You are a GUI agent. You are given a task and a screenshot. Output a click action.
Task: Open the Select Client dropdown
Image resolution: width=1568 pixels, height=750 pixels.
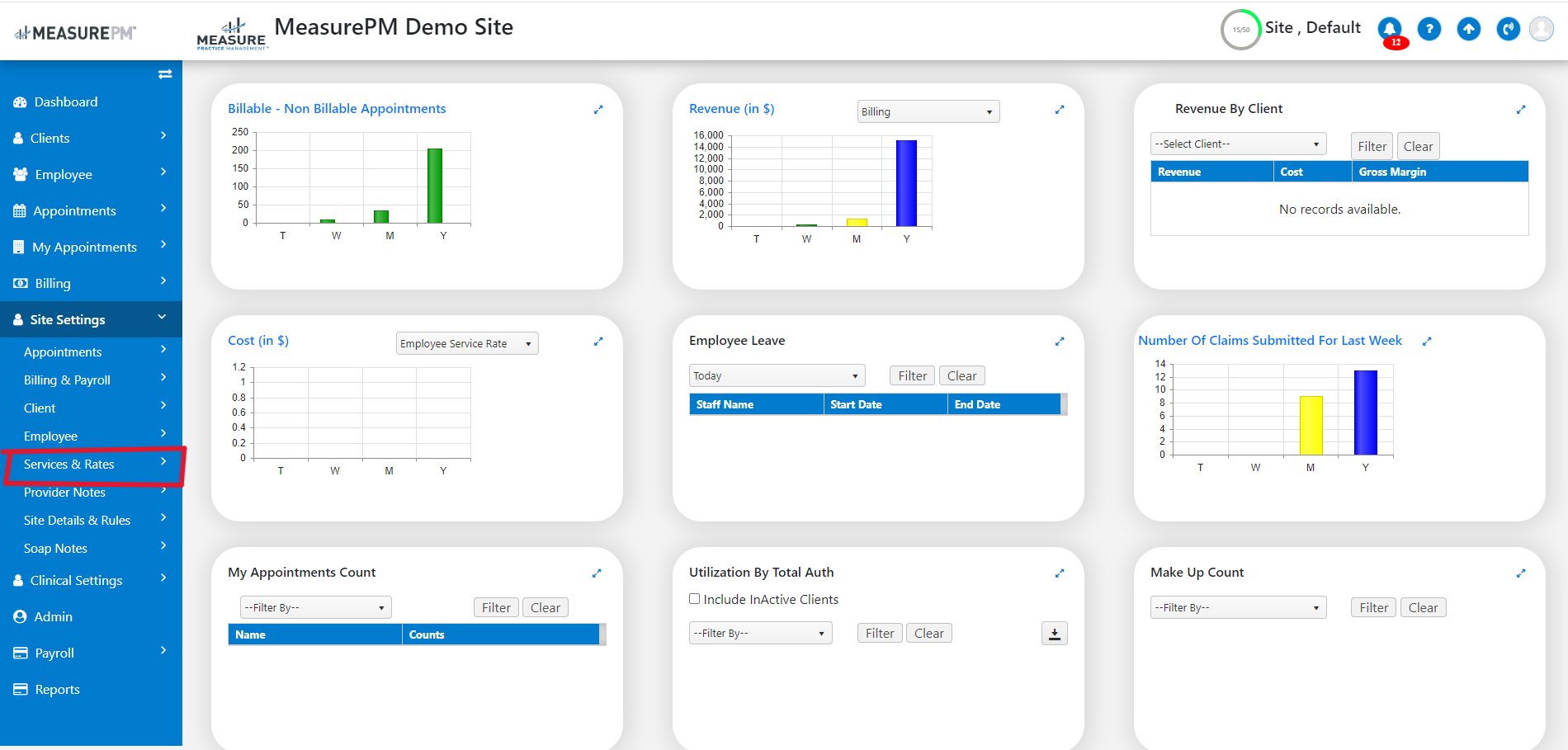tap(1238, 144)
